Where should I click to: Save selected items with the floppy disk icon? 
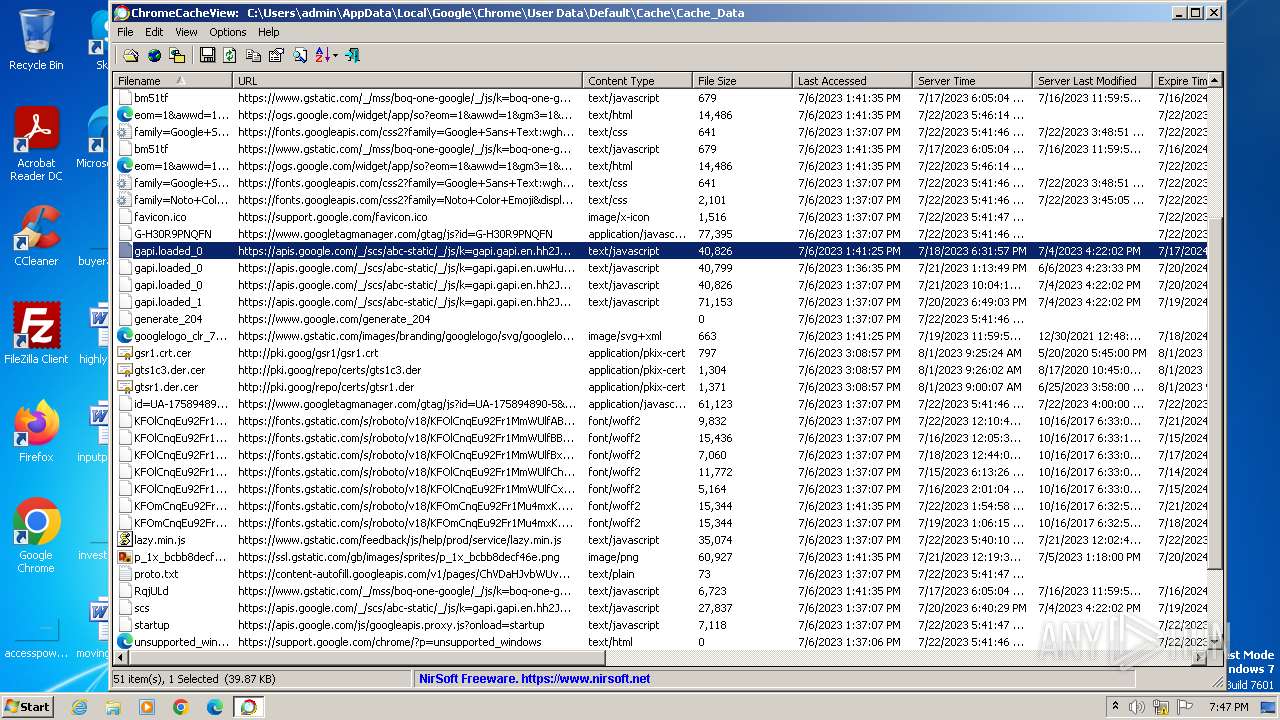click(x=207, y=55)
